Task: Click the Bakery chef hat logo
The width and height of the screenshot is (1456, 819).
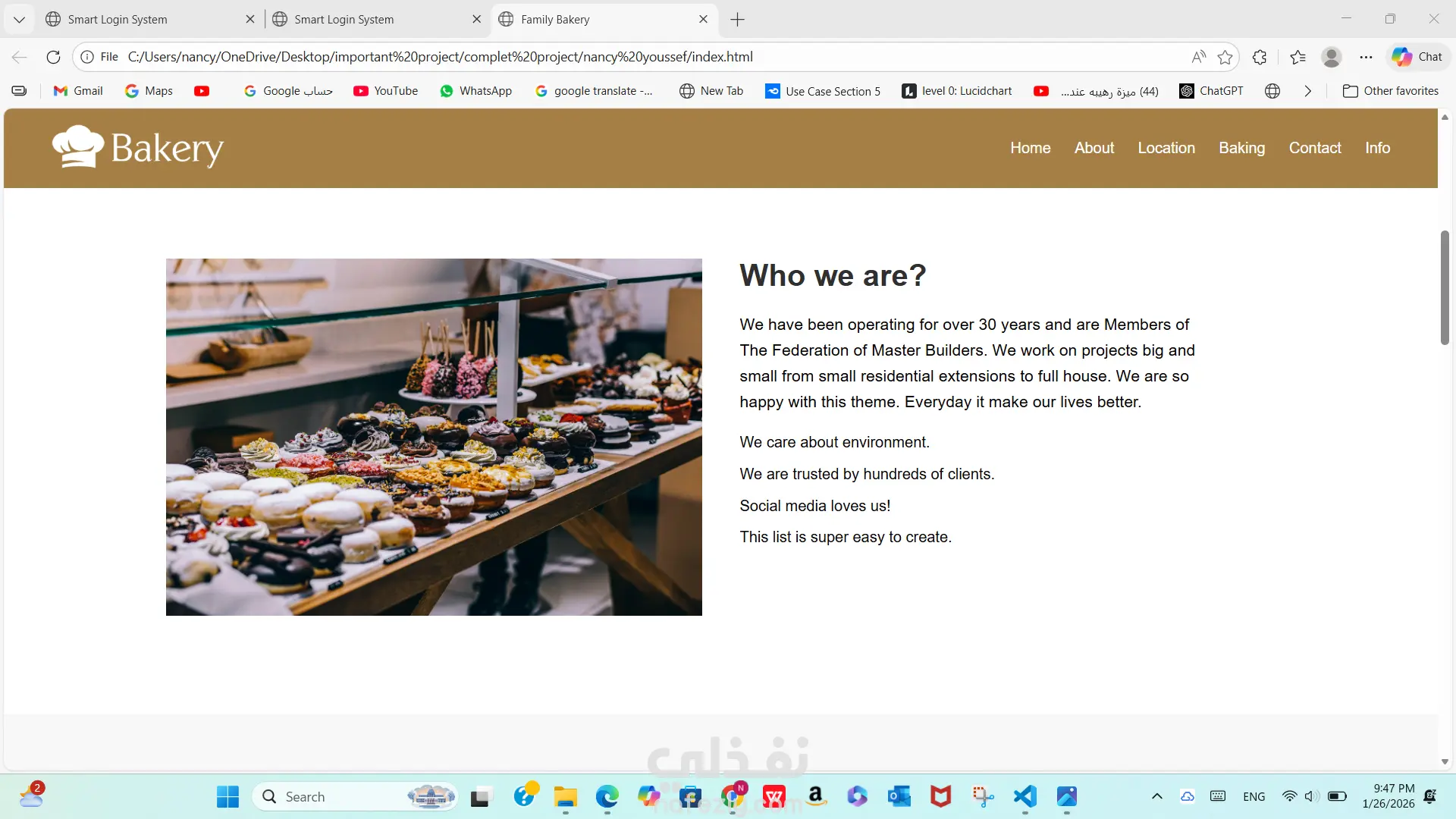Action: coord(78,146)
